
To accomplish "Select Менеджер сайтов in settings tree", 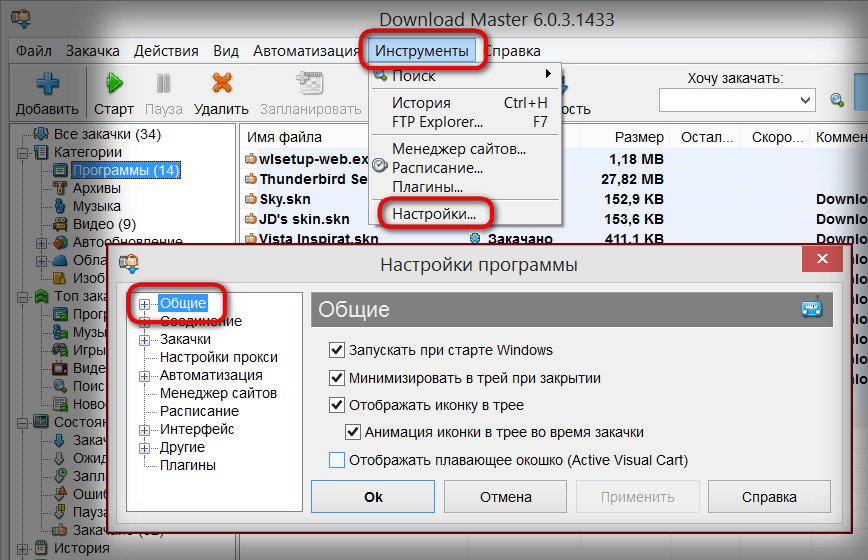I will coord(218,393).
